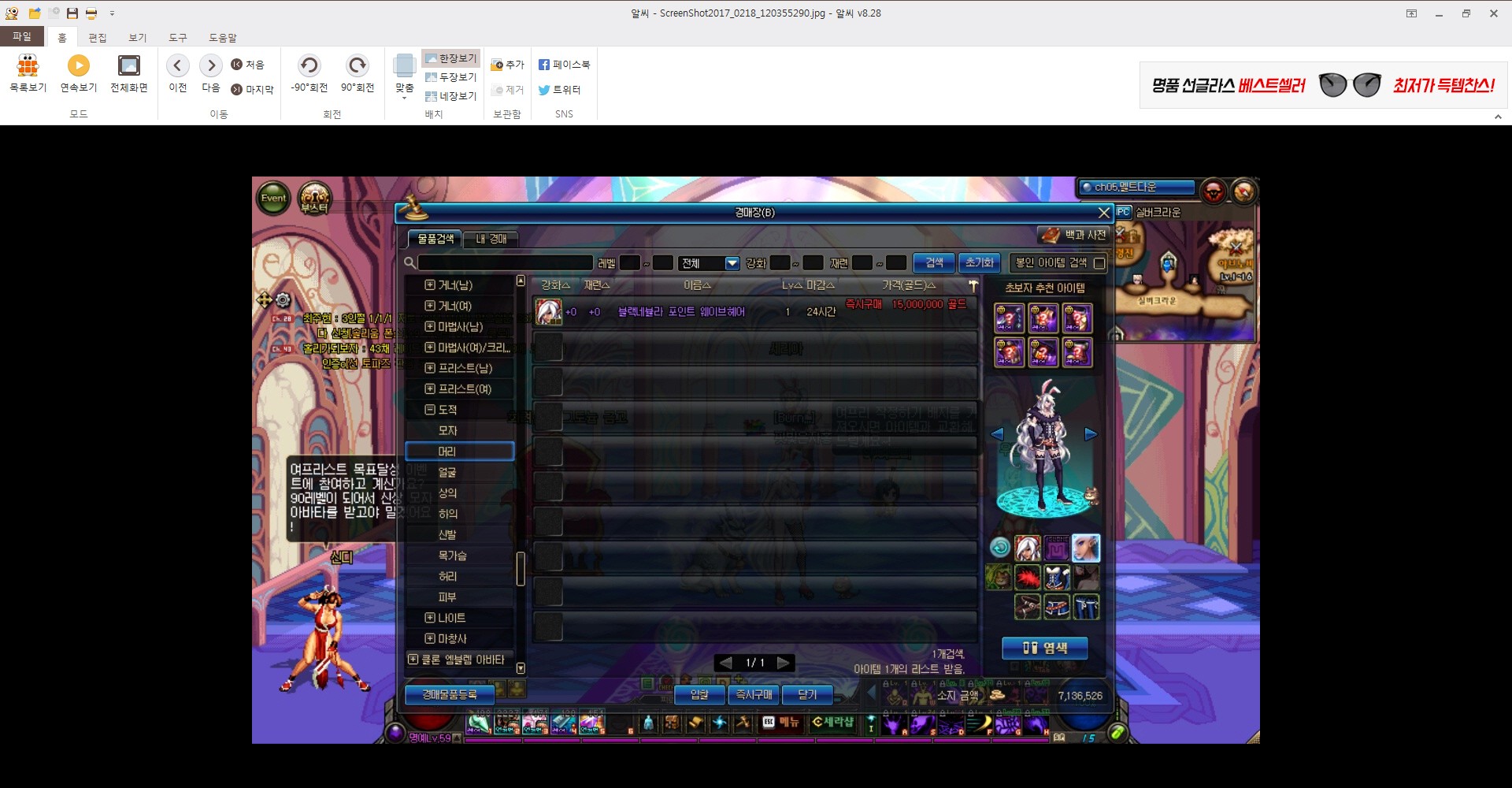
Task: Share to Facebook (페이스북)
Action: coord(564,65)
